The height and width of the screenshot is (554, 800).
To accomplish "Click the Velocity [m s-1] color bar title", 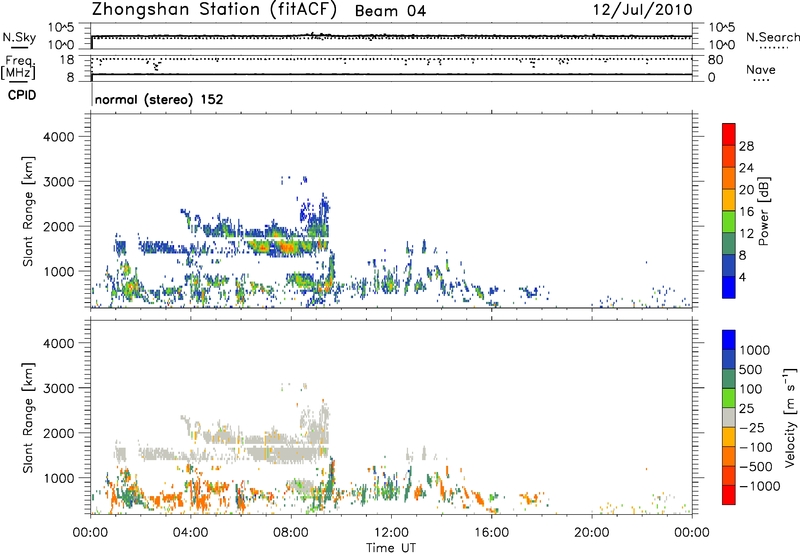I will 791,417.
